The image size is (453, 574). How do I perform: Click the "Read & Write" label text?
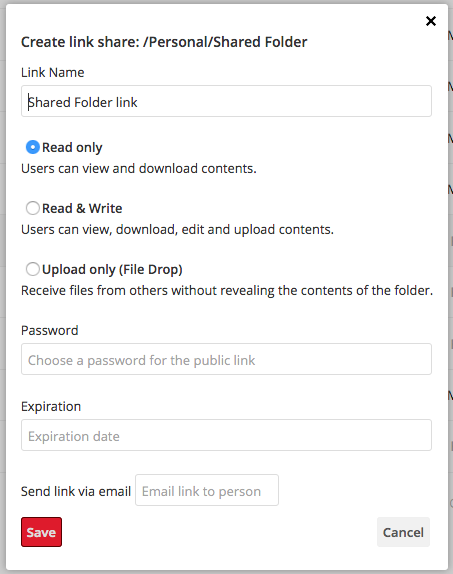pyautogui.click(x=82, y=208)
